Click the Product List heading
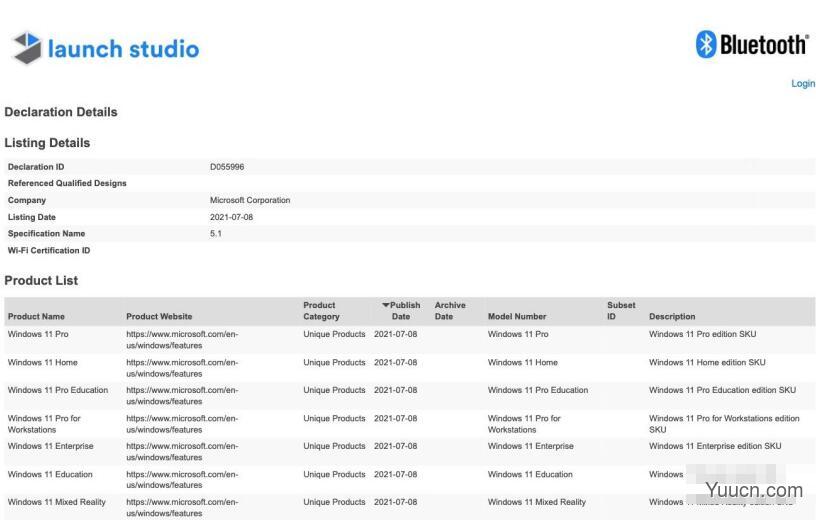 click(x=41, y=281)
